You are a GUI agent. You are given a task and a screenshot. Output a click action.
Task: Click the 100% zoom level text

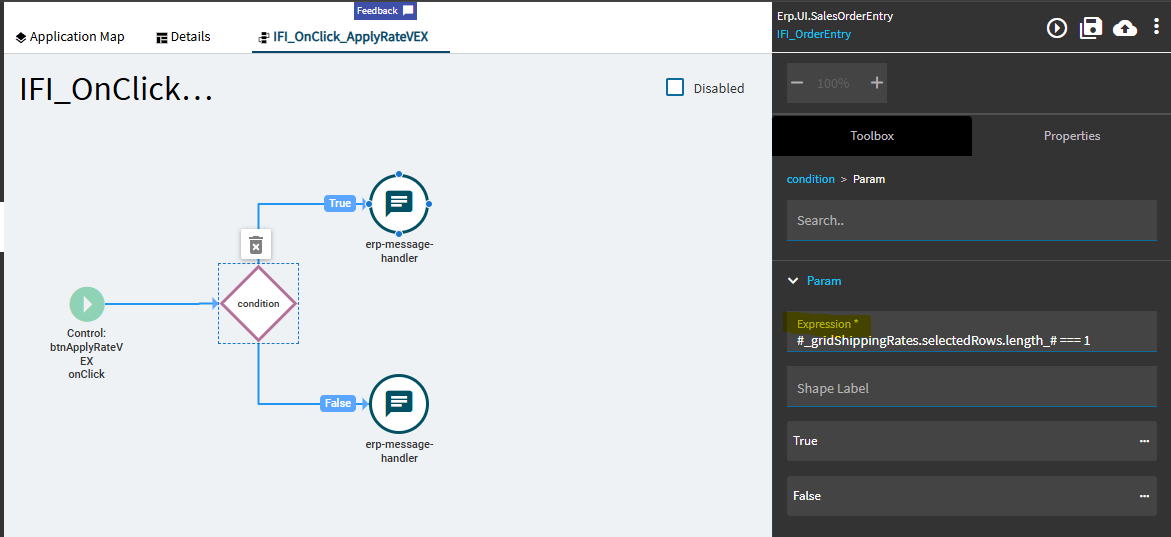pos(833,83)
